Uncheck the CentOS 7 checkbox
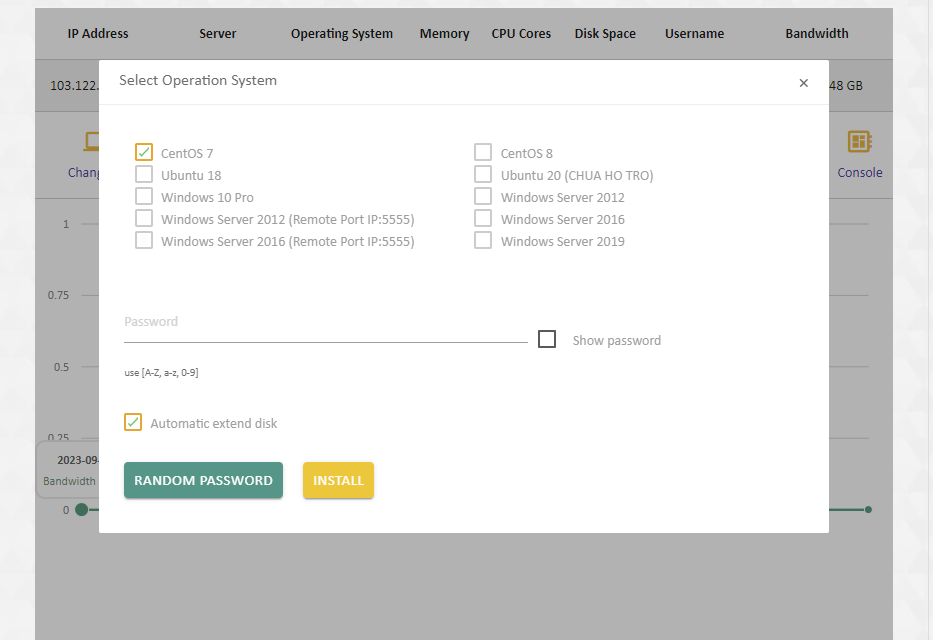 point(144,153)
